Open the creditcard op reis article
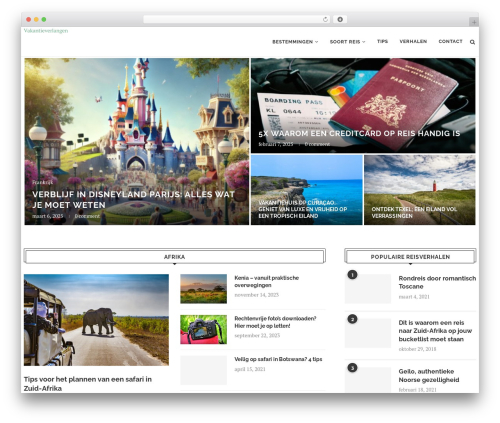Screen dimensions: 500x423 click(359, 133)
